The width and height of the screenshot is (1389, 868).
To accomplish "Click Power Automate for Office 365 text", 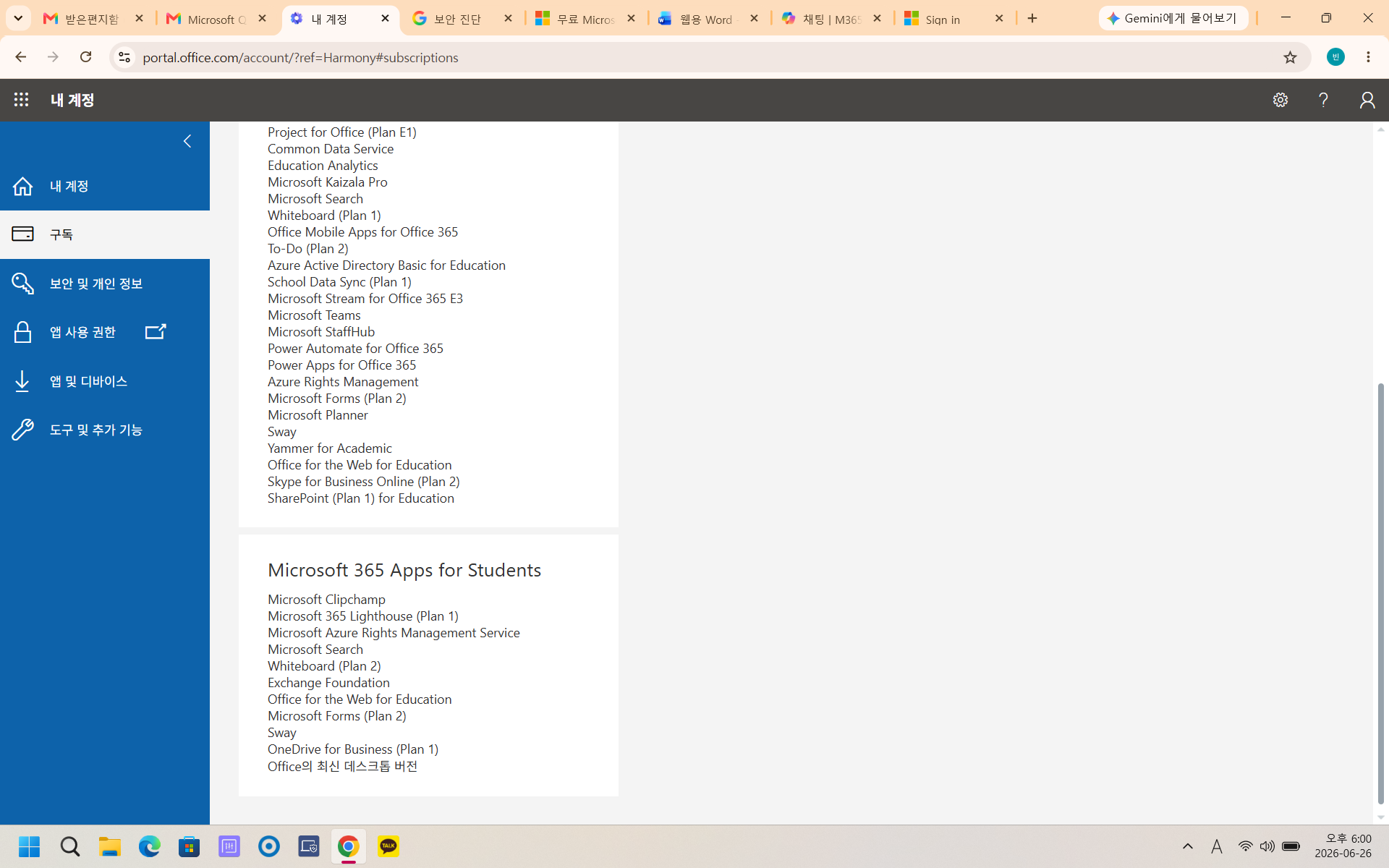I will [355, 349].
